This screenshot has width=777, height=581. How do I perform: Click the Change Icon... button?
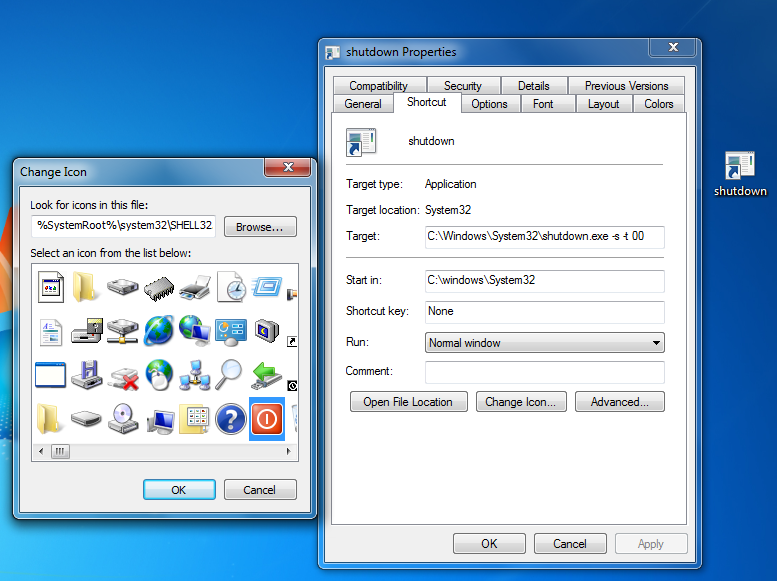point(520,402)
